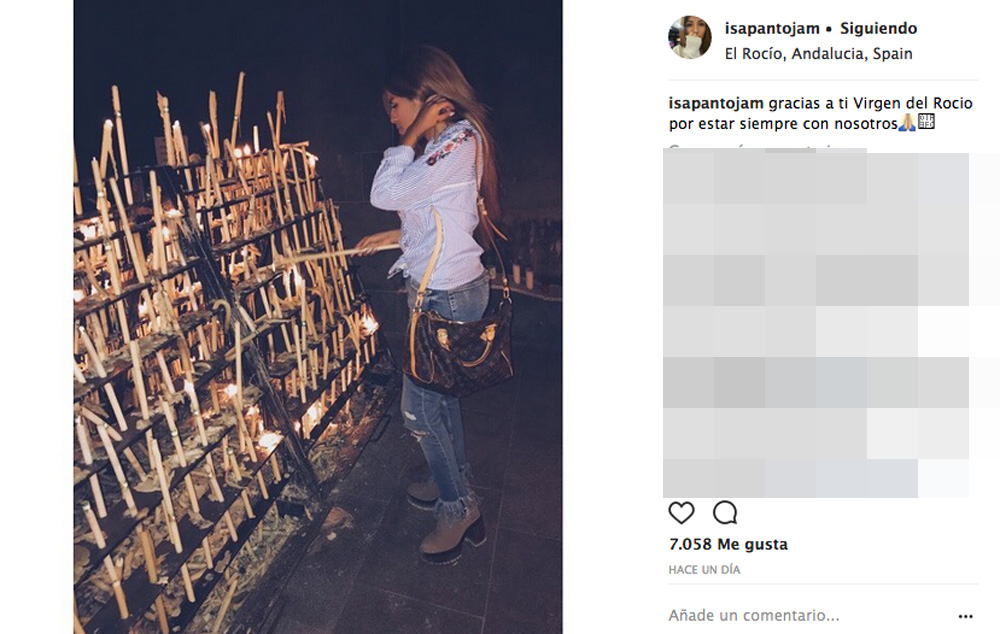1000x634 pixels.
Task: Click the candle rack in the photo
Action: click(223, 357)
